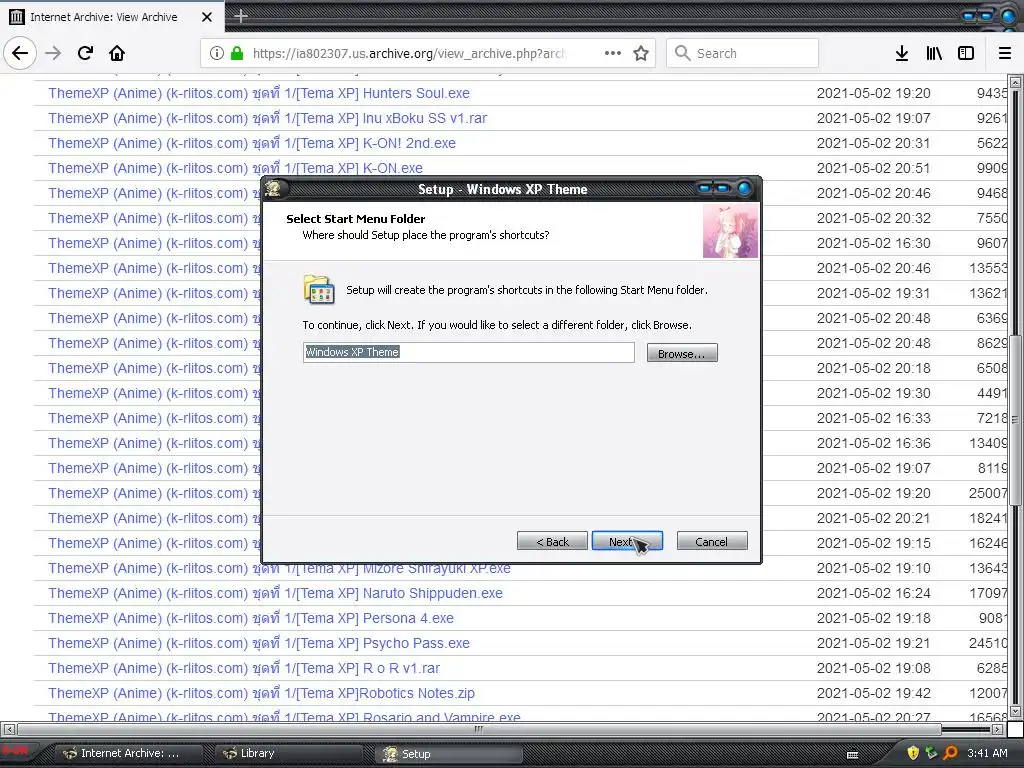Select the Internet Archive: View Archive tab
Viewport: 1024px width, 768px height.
pyautogui.click(x=112, y=17)
